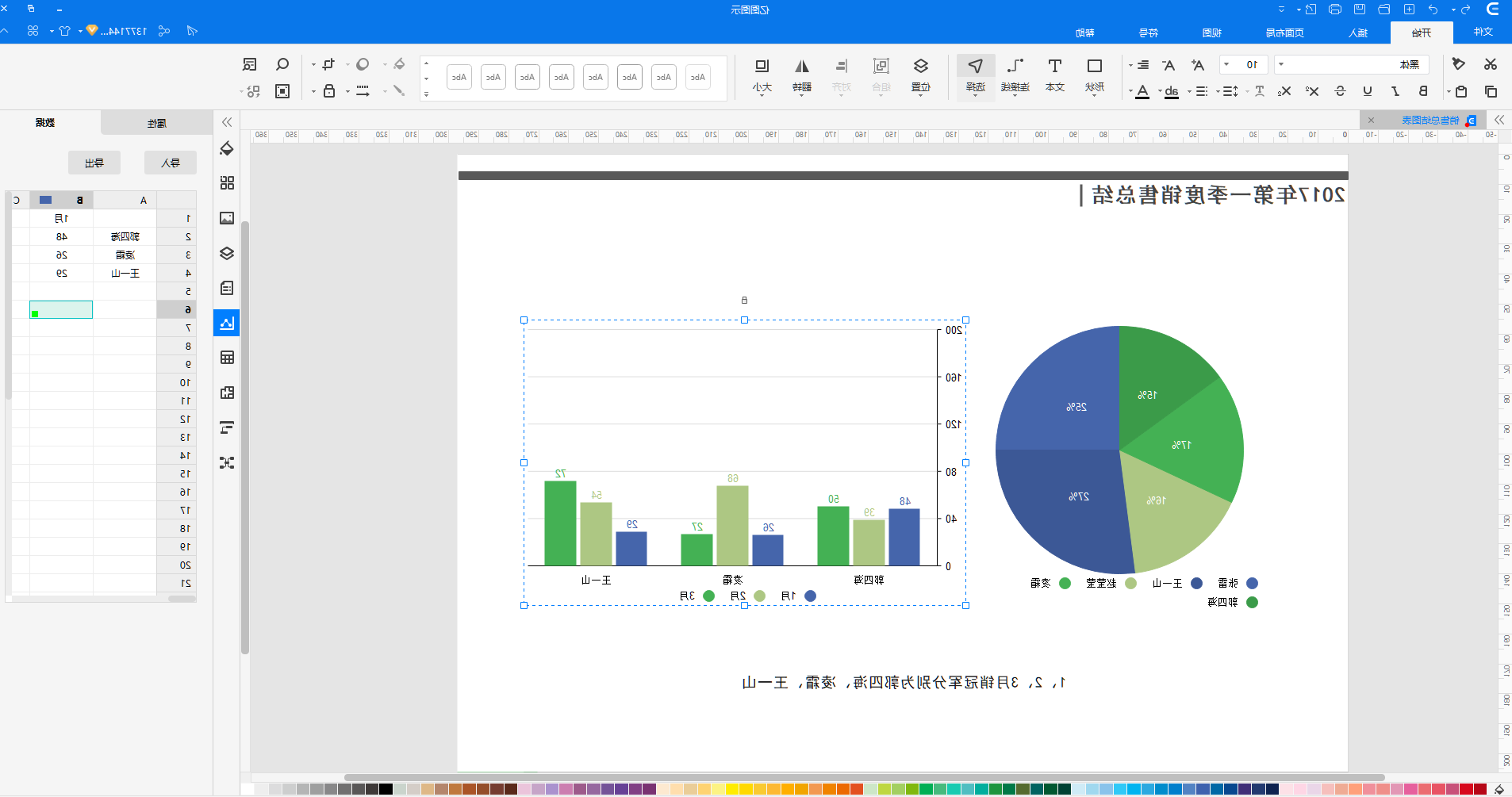Open the 文件 File menu tab
Viewport: 1512px width, 797px height.
[1483, 33]
